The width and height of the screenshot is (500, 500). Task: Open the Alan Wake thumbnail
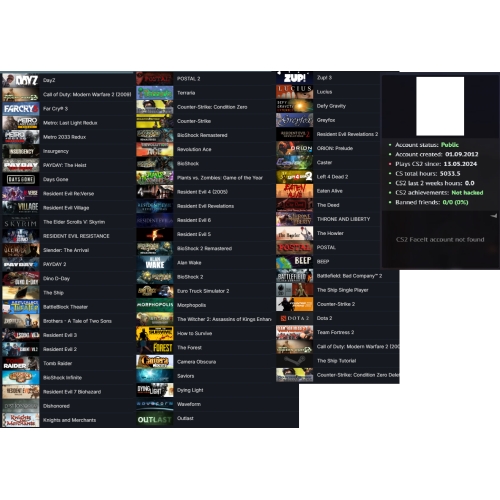pyautogui.click(x=155, y=263)
